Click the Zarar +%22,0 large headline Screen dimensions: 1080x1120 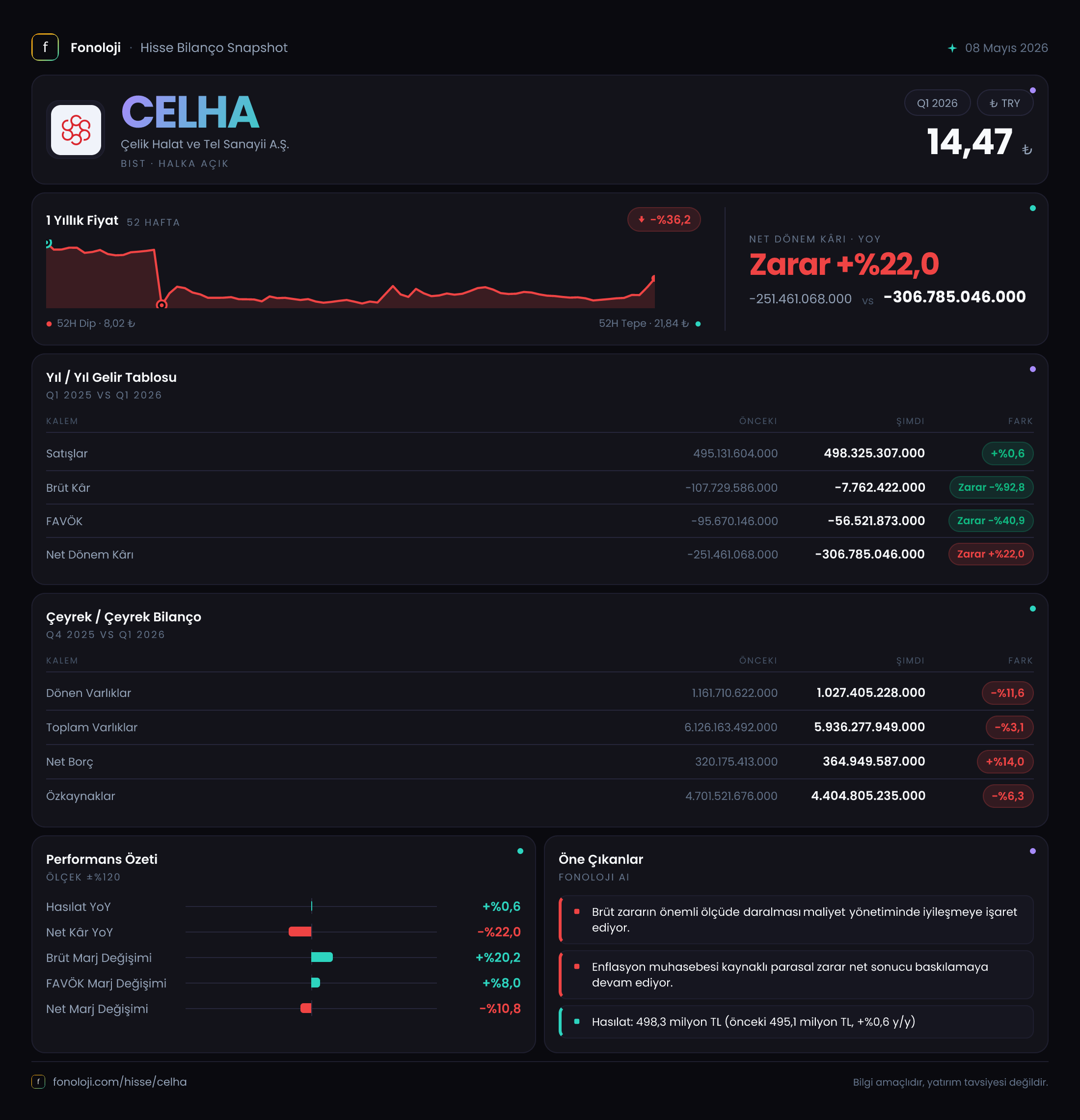(x=844, y=265)
